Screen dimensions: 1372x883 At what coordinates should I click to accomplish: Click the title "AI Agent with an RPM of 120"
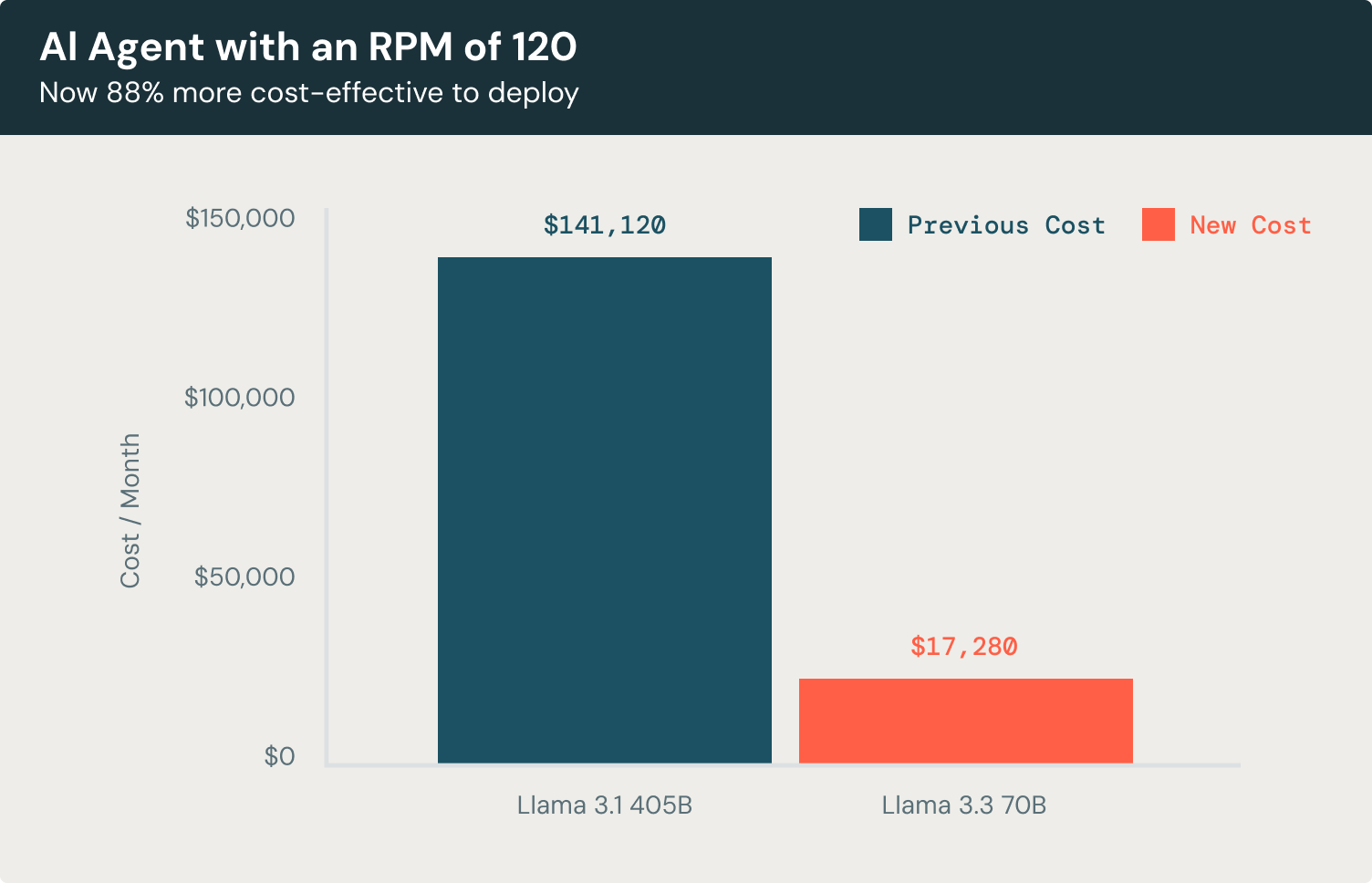coord(308,47)
